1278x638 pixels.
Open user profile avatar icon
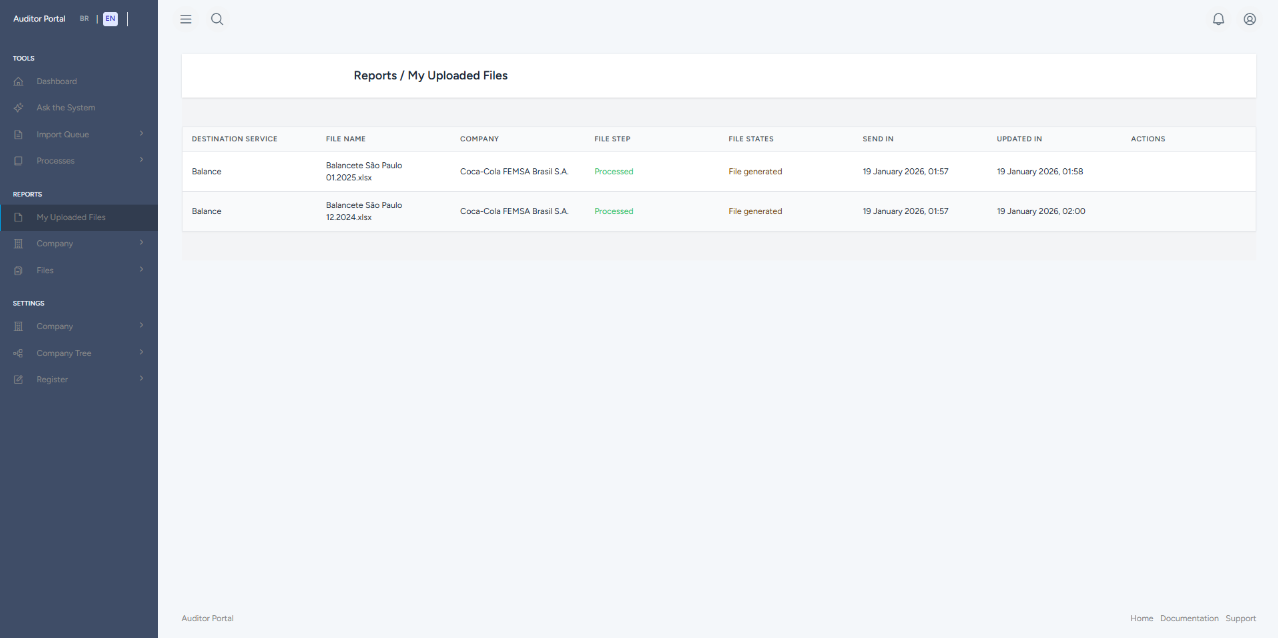click(x=1250, y=19)
